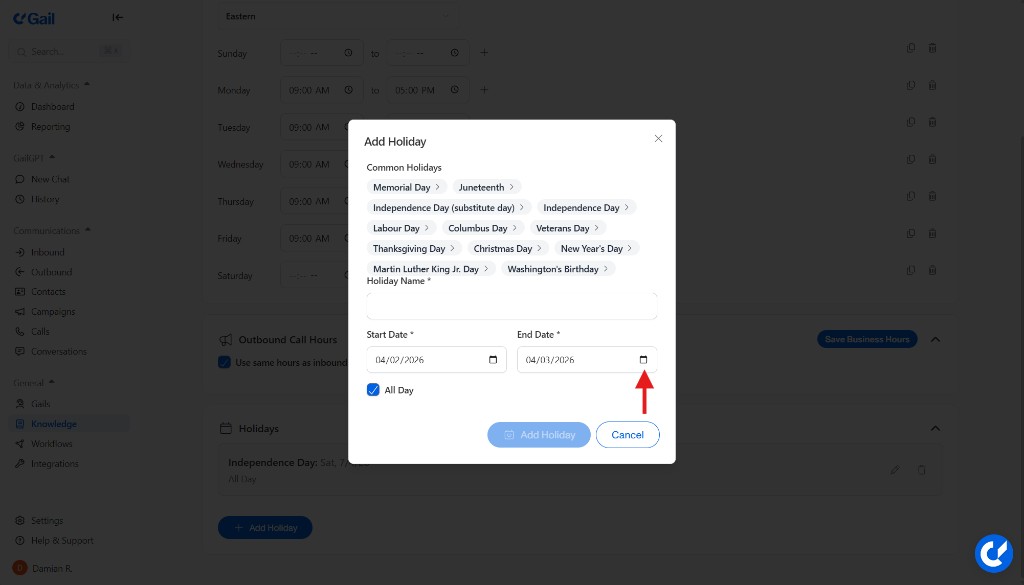The width and height of the screenshot is (1024, 585).
Task: Add a time slot for Monday
Action: tap(484, 89)
